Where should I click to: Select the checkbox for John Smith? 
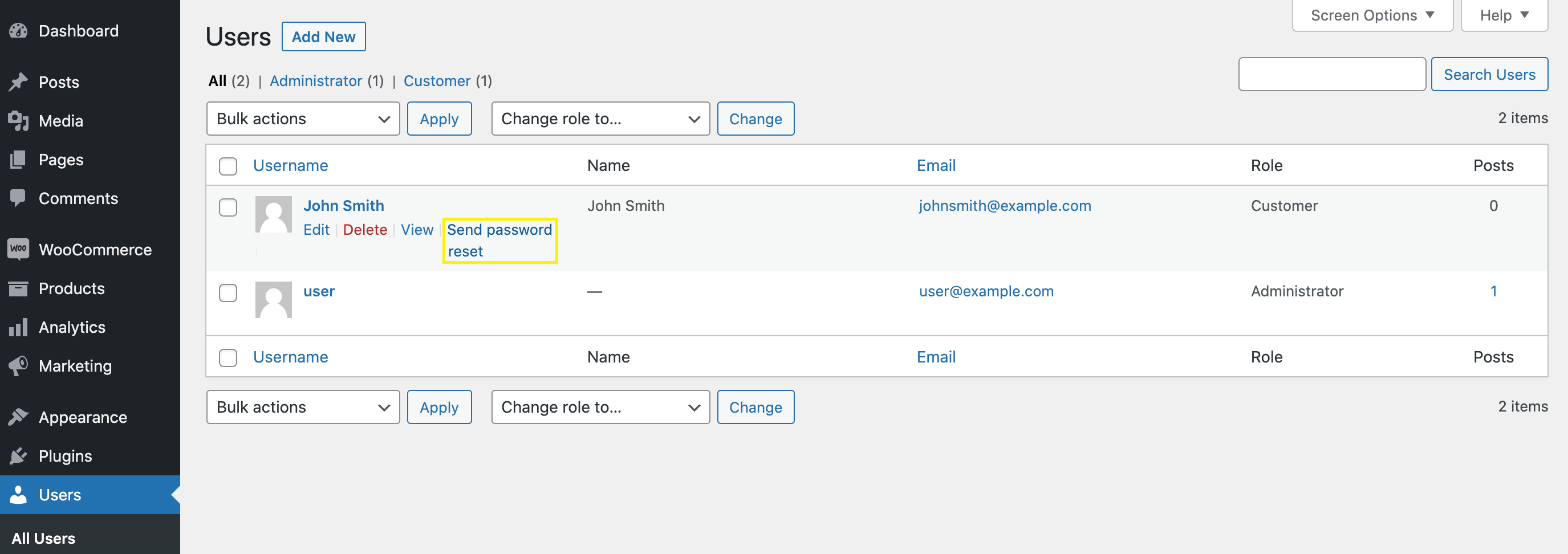pyautogui.click(x=228, y=207)
